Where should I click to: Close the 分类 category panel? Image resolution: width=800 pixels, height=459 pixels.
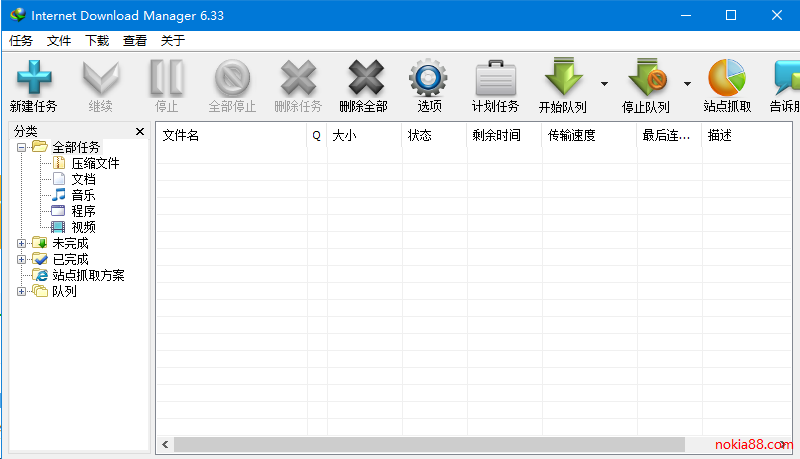pos(140,132)
